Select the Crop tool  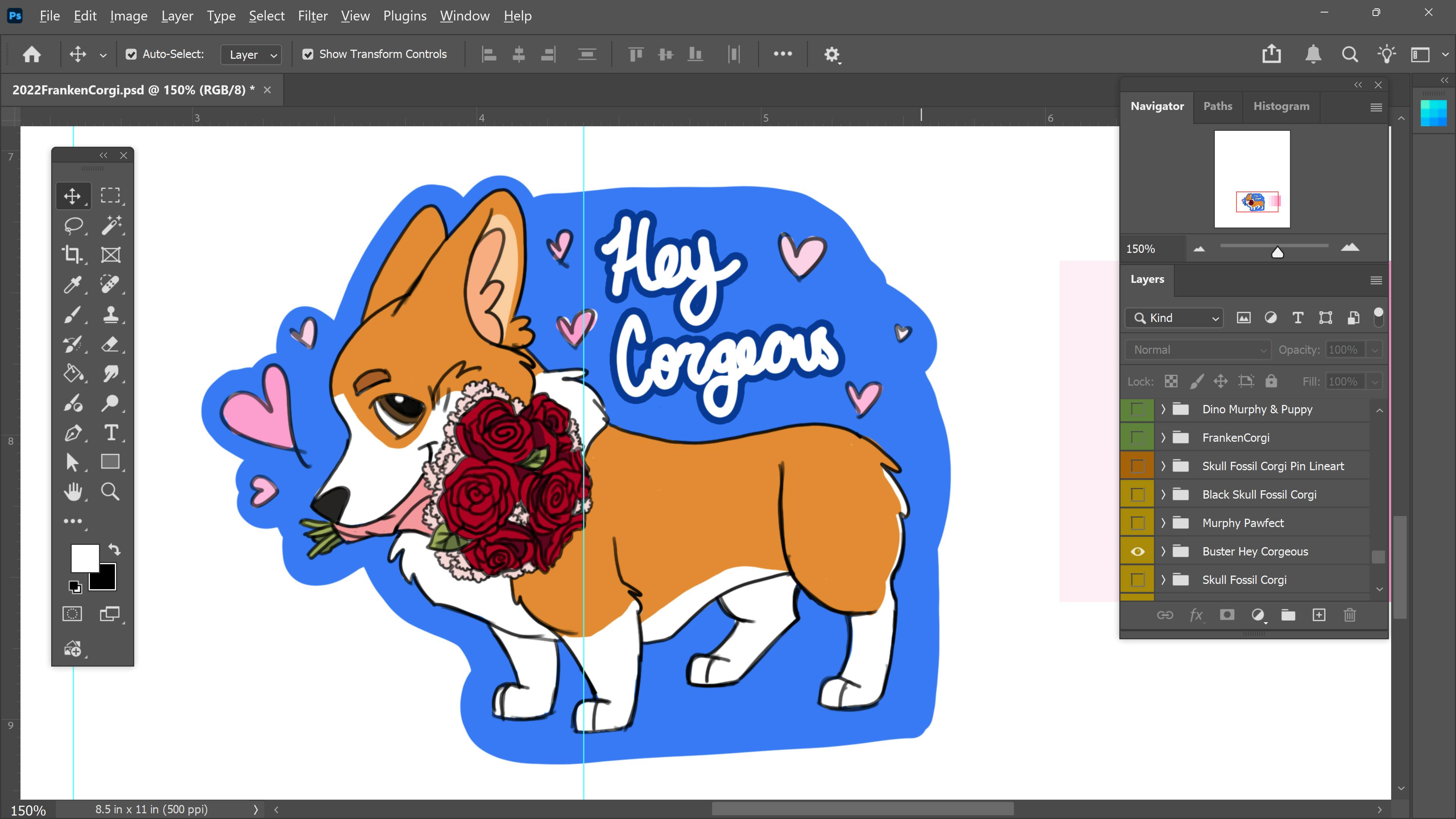click(x=72, y=254)
